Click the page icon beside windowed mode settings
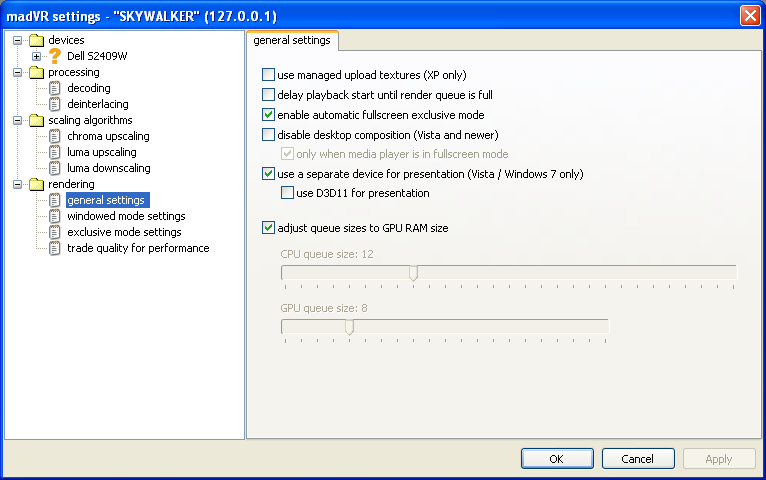766x480 pixels. (55, 216)
